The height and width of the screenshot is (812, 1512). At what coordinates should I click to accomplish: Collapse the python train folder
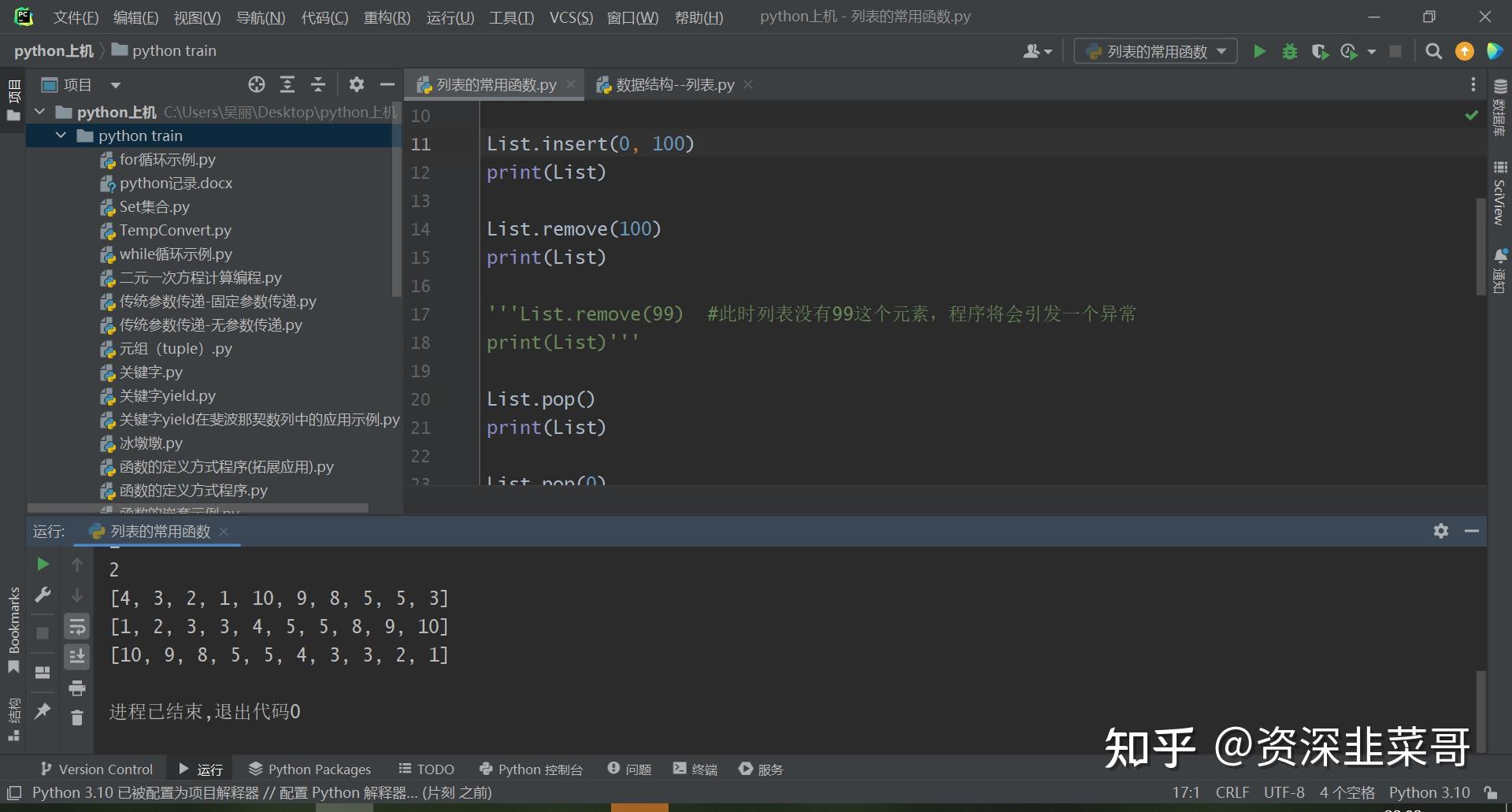tap(61, 135)
